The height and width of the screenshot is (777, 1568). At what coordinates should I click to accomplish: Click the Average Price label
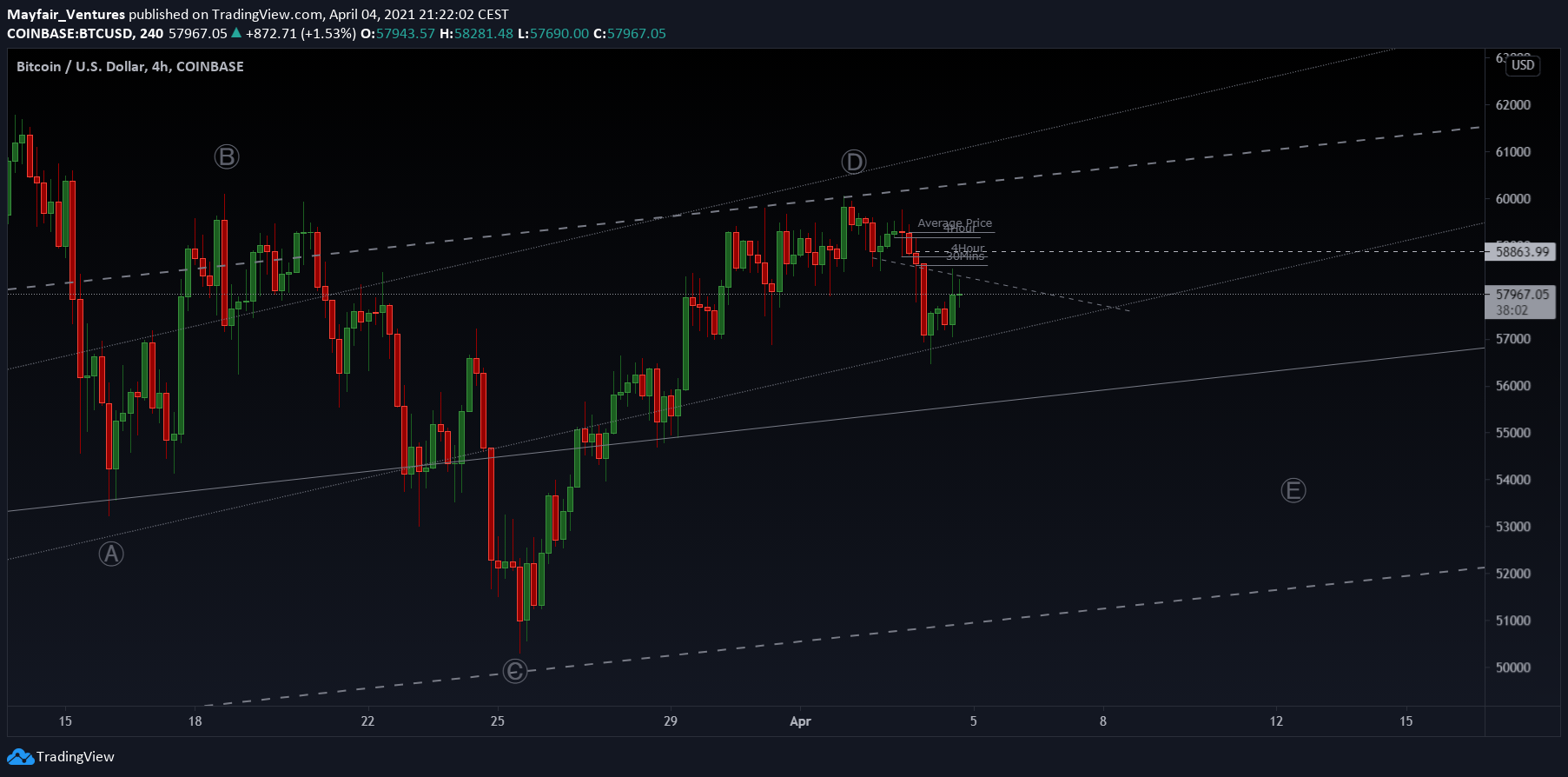tap(955, 223)
